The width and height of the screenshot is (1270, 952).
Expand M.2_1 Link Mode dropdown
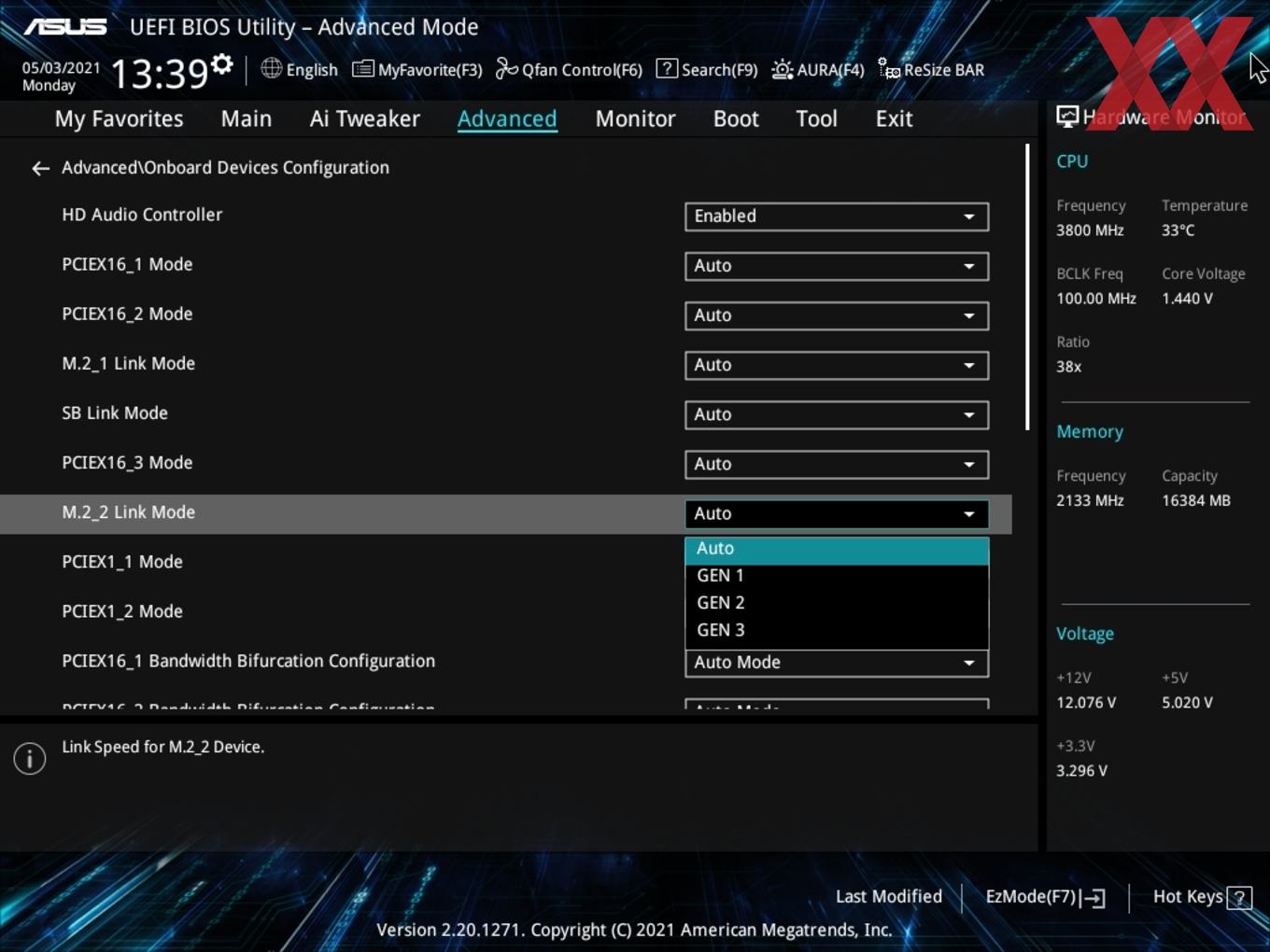click(x=837, y=365)
